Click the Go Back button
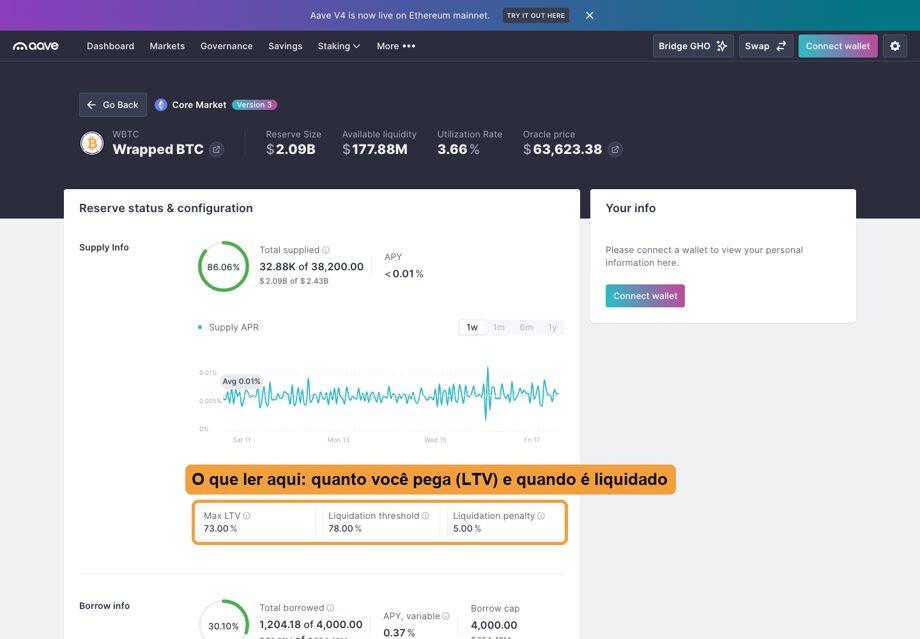The width and height of the screenshot is (920, 639). click(113, 104)
